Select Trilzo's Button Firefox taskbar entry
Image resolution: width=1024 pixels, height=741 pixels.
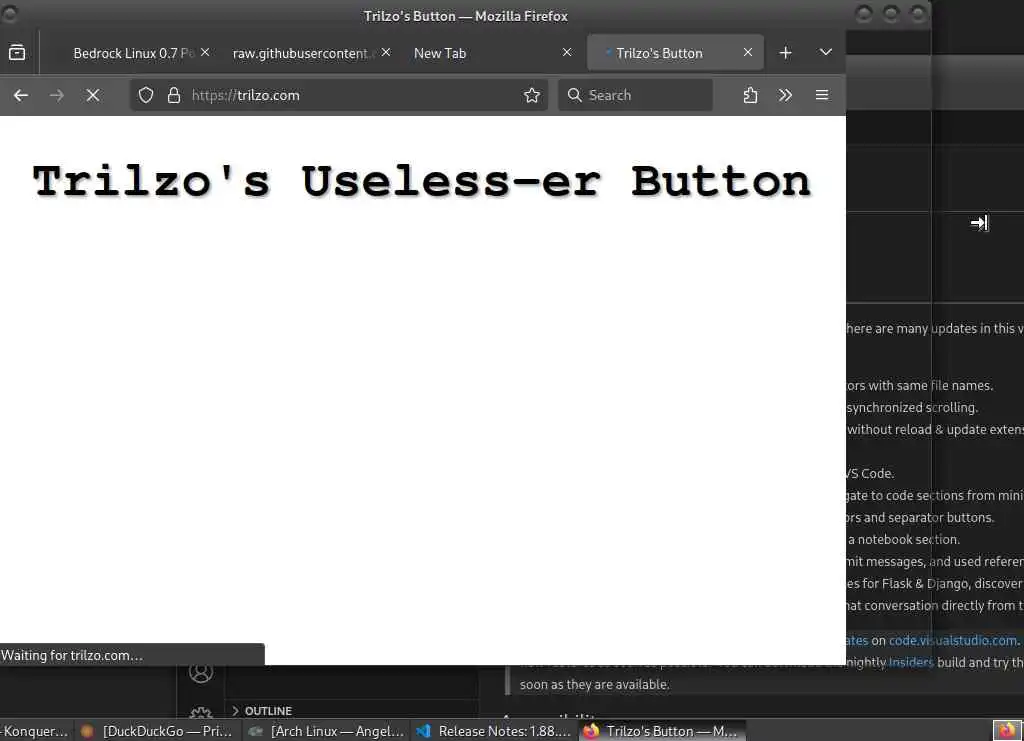coord(663,731)
